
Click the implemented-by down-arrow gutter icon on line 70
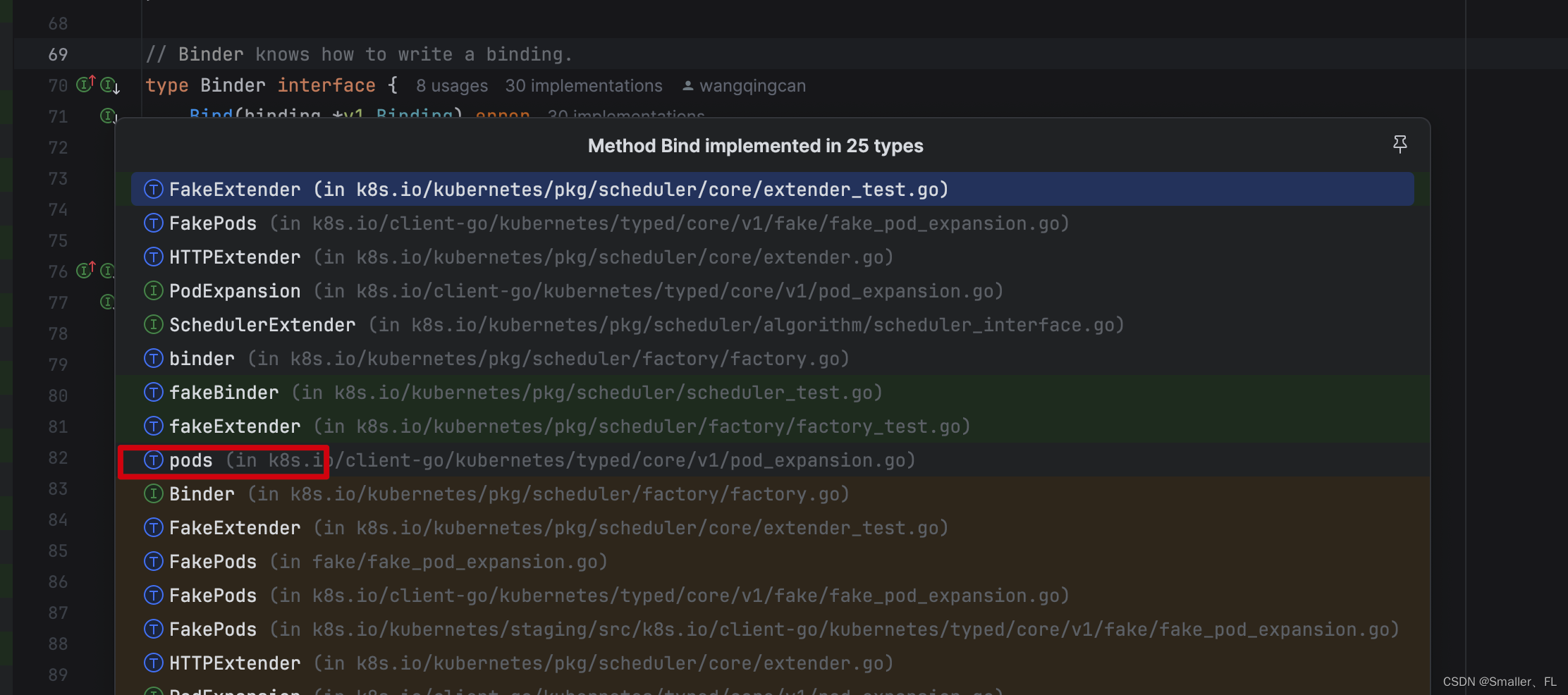pyautogui.click(x=110, y=86)
